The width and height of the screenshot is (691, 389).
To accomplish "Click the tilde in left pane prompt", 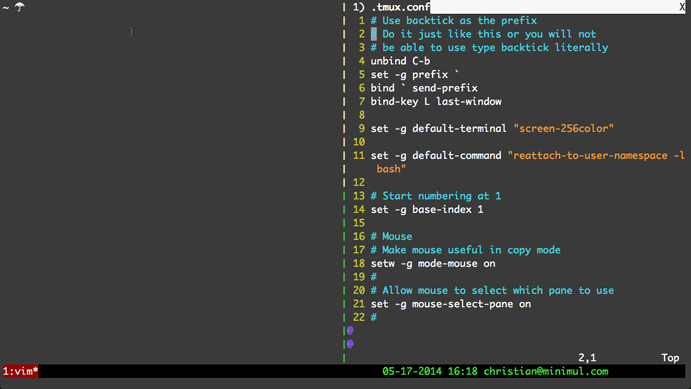I will (x=6, y=7).
